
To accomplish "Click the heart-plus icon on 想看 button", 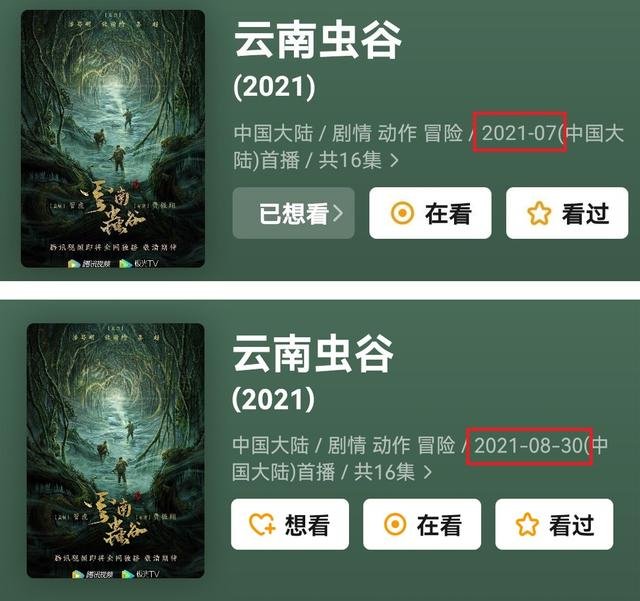I will pos(262,524).
